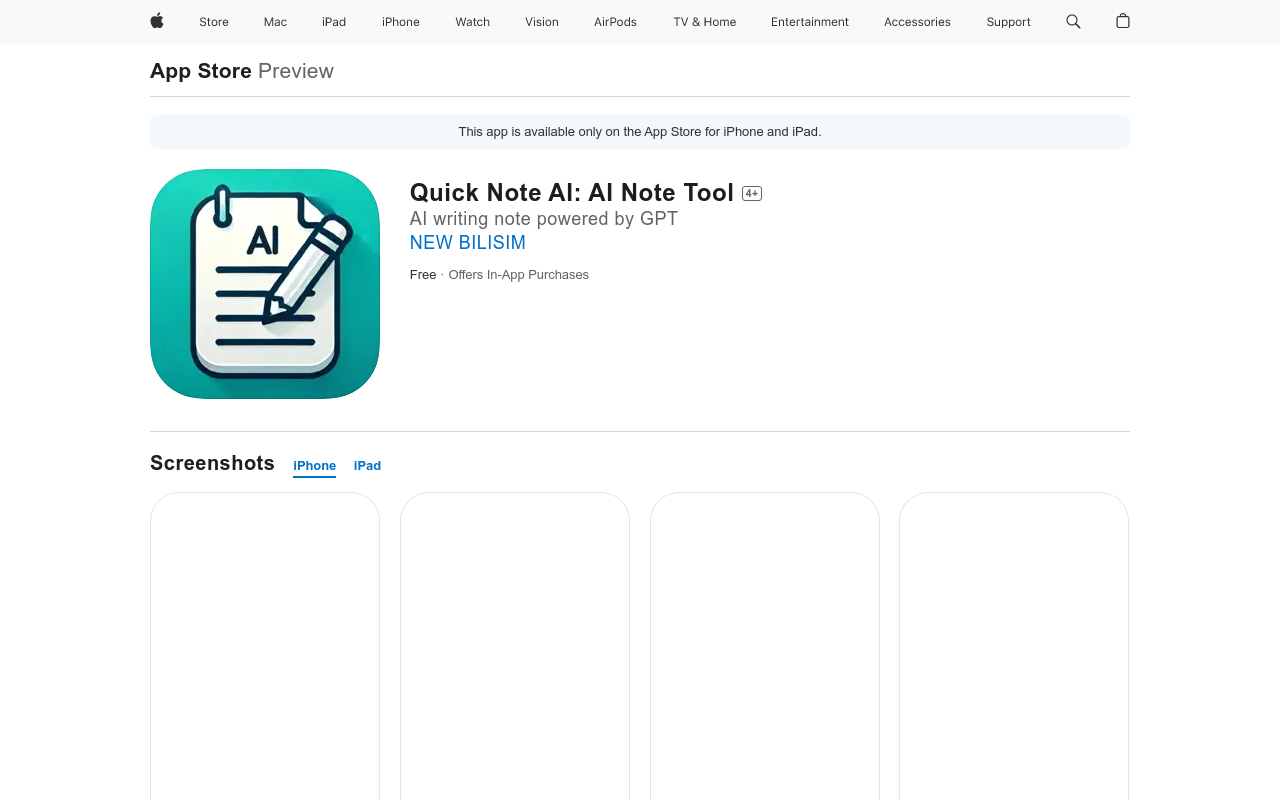
Task: Open the iPad navigation menu item
Action: tap(334, 22)
